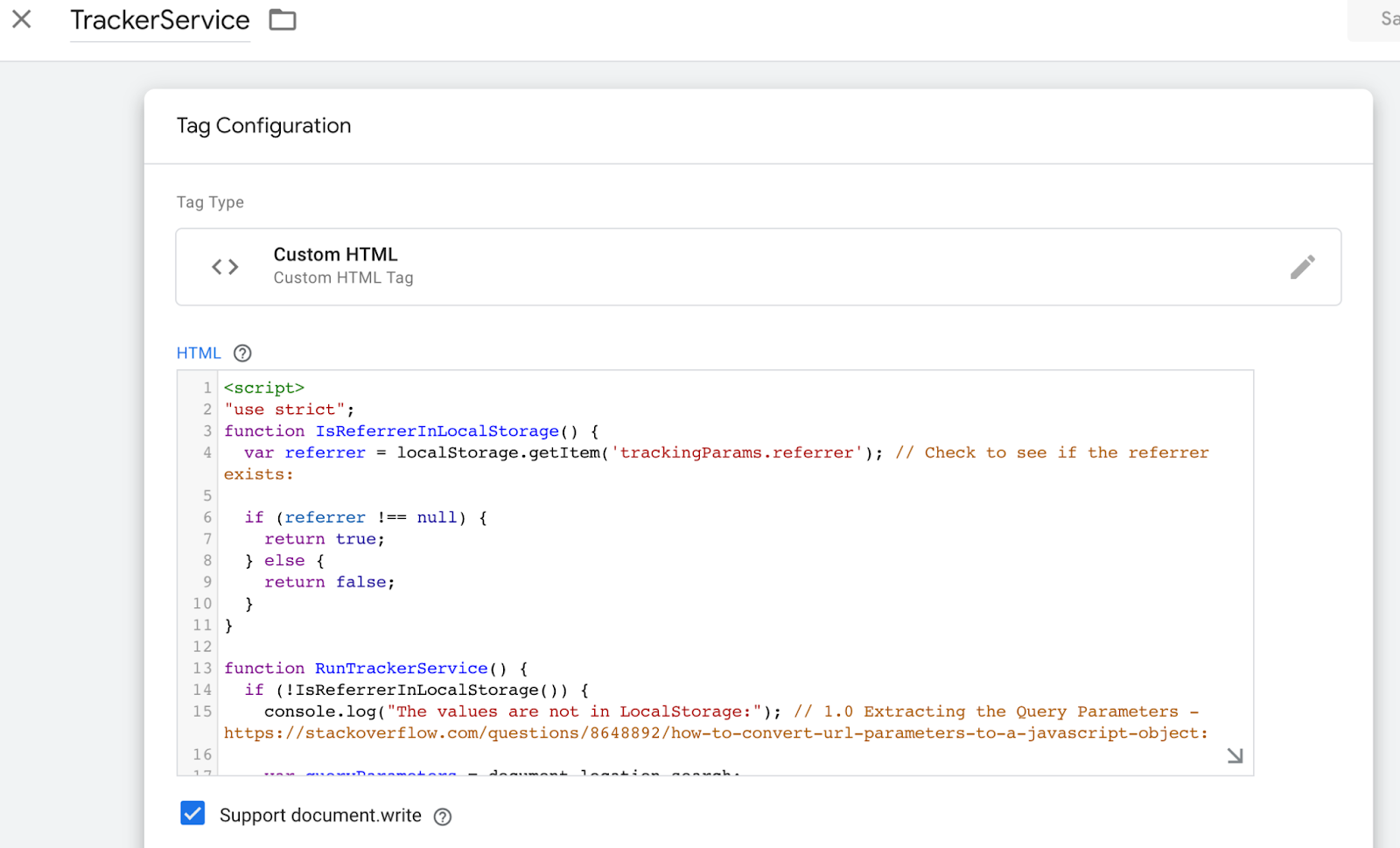Open help icon beside Support document.write
Viewport: 1400px width, 848px height.
point(443,816)
